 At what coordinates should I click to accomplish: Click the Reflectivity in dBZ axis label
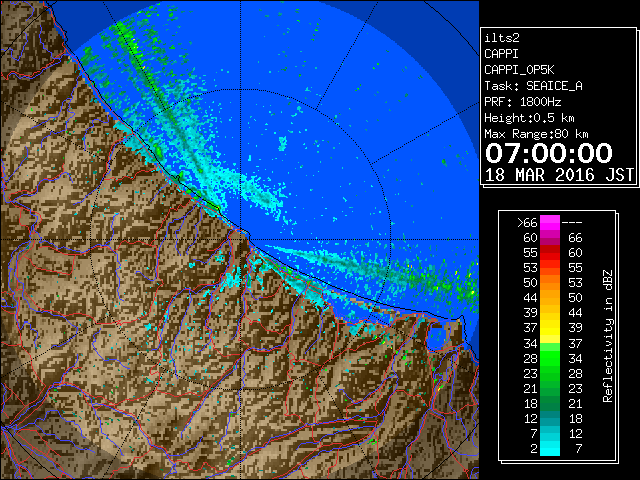(x=608, y=336)
